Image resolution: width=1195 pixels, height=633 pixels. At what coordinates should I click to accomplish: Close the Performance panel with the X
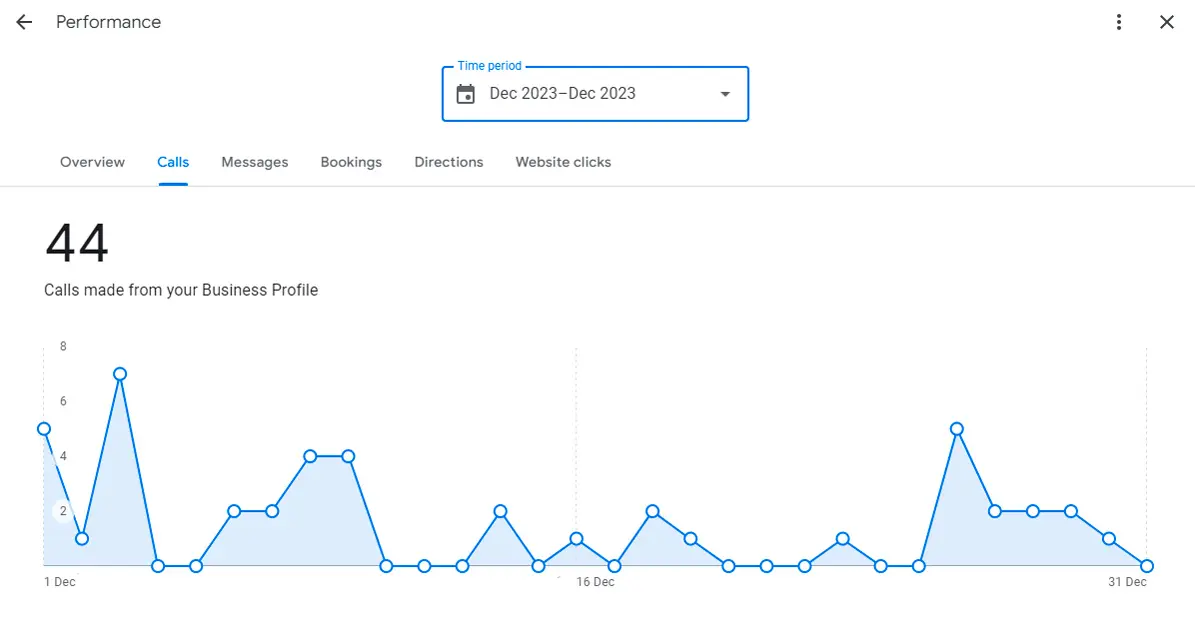tap(1167, 22)
